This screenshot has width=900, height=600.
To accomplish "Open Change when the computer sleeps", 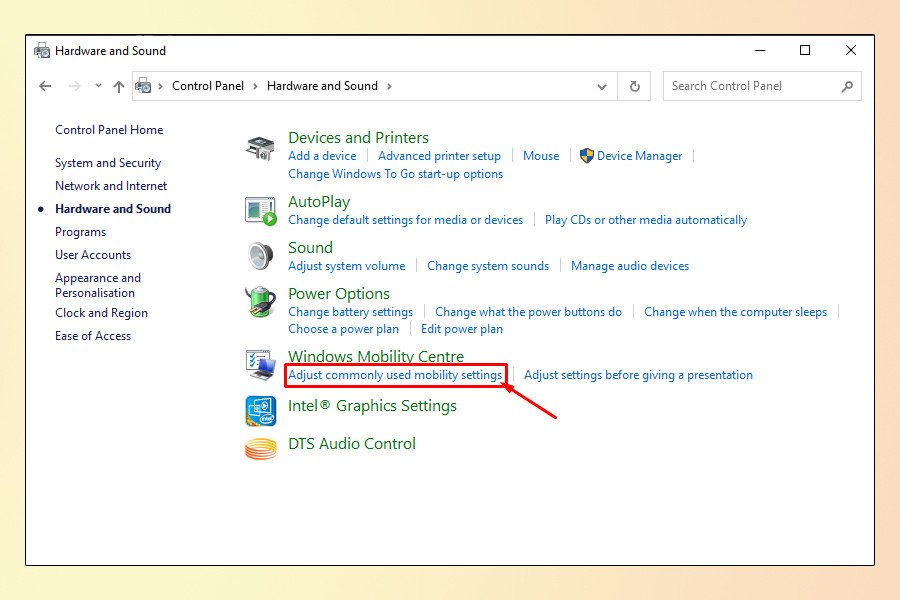I will pos(736,311).
